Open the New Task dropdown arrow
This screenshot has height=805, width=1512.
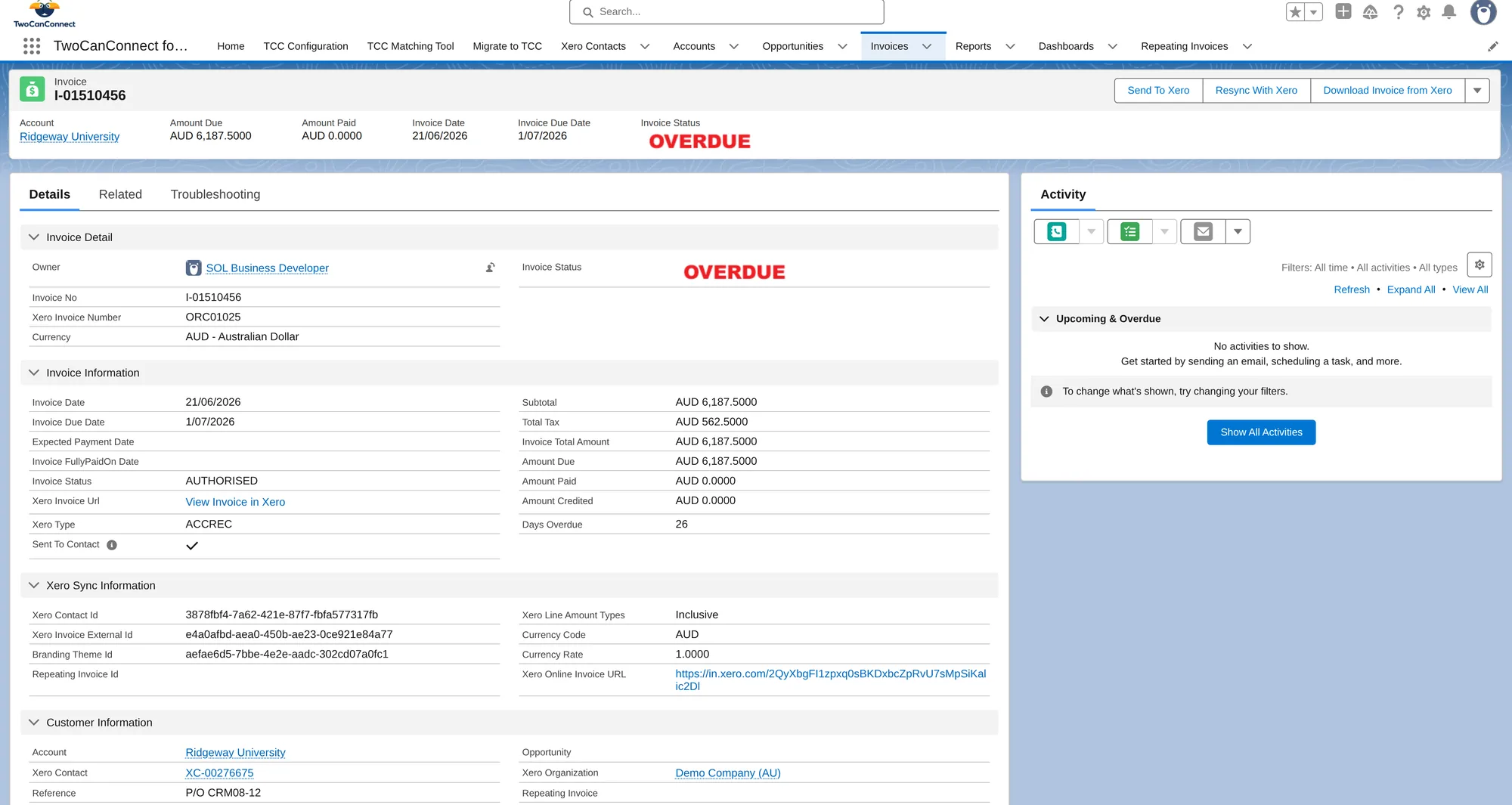1164,231
